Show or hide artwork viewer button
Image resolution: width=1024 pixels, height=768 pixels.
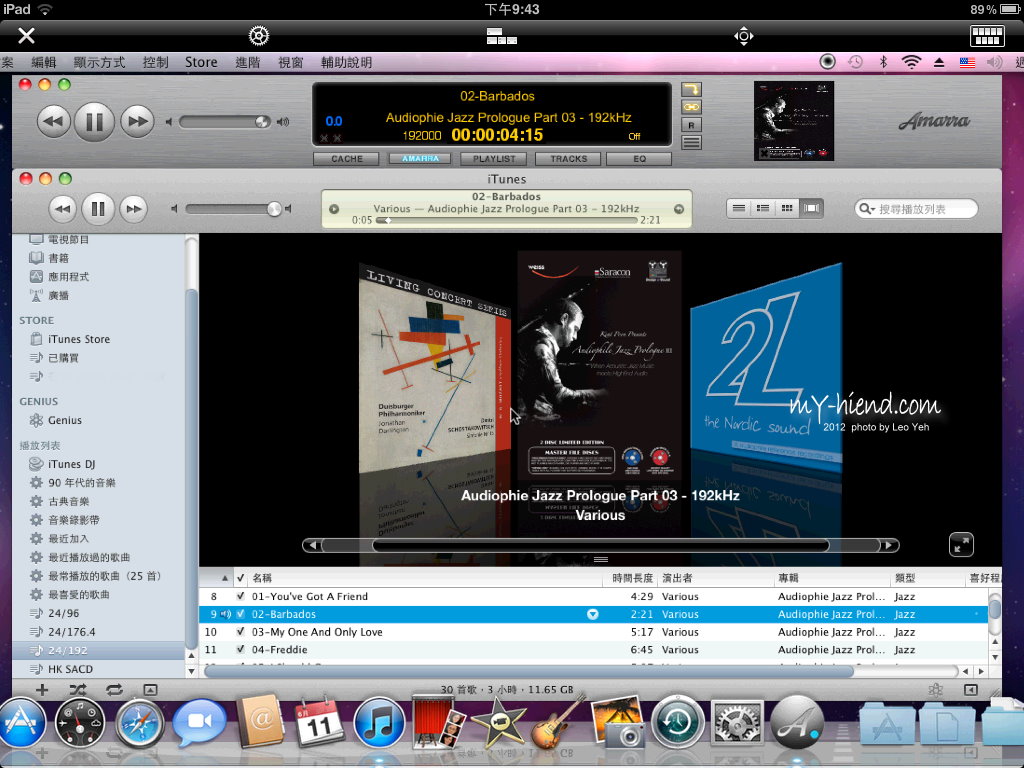[x=150, y=690]
